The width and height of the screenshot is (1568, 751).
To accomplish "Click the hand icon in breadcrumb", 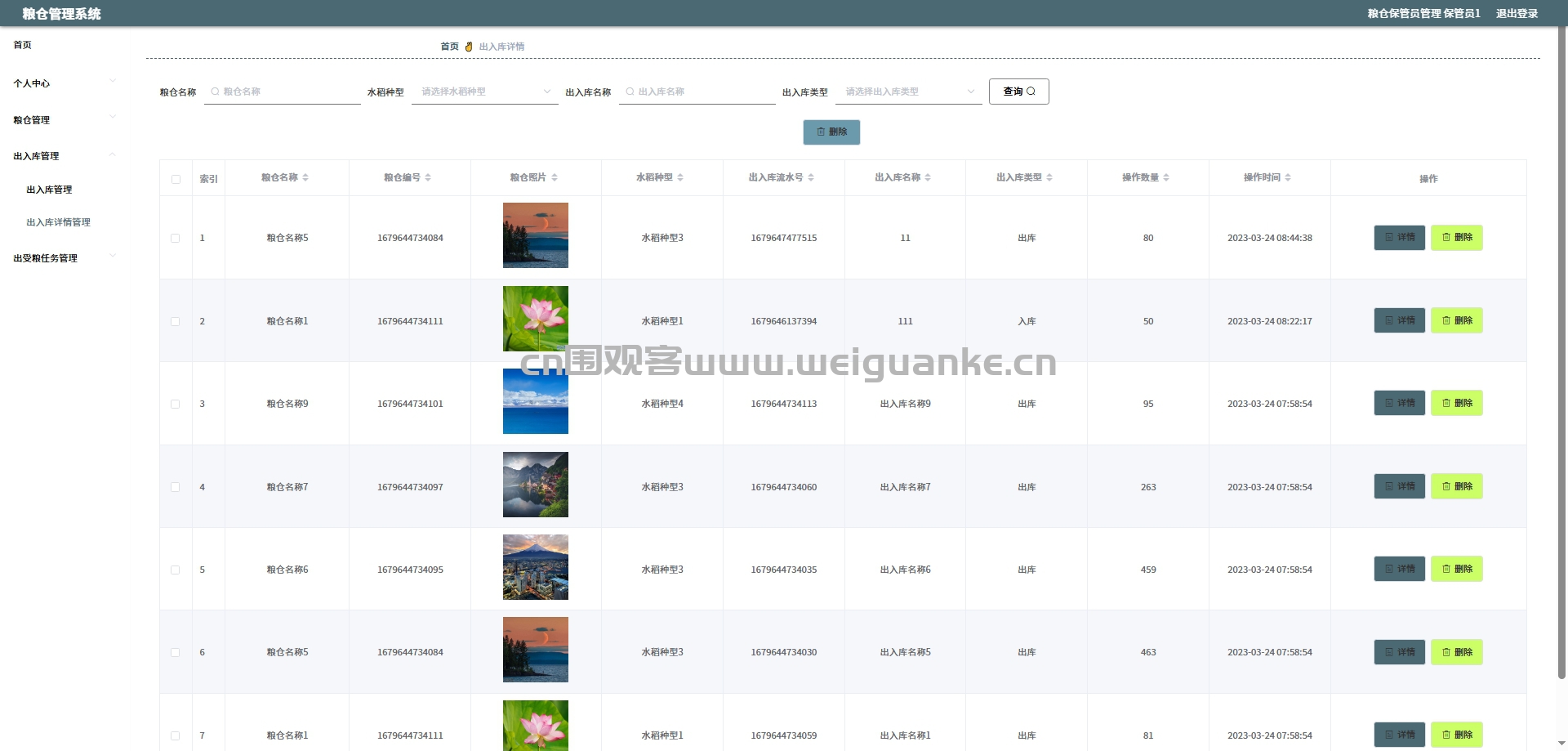I will click(x=469, y=47).
